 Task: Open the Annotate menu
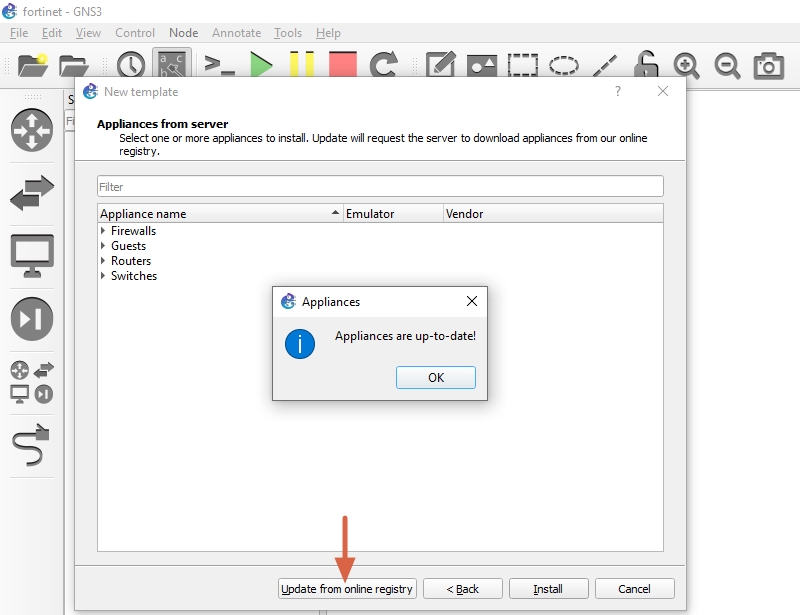(236, 33)
